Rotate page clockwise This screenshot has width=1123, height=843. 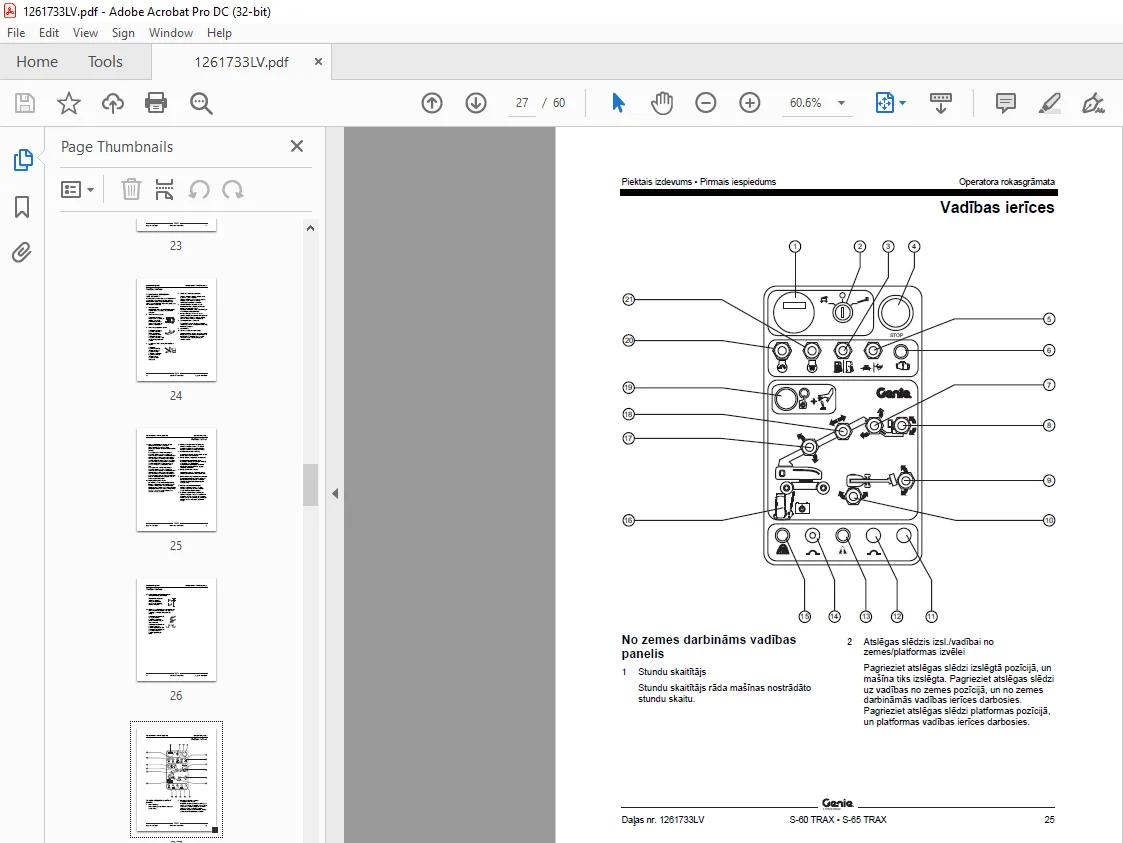point(232,190)
